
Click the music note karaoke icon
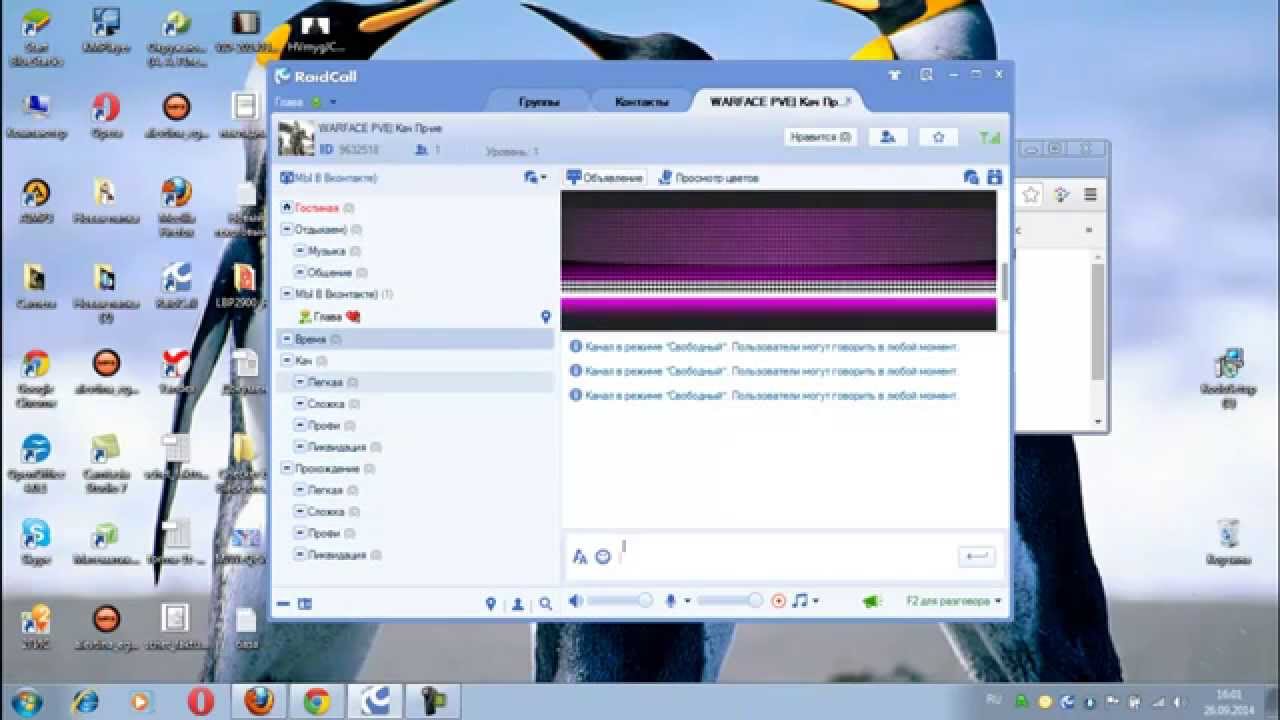coord(799,601)
